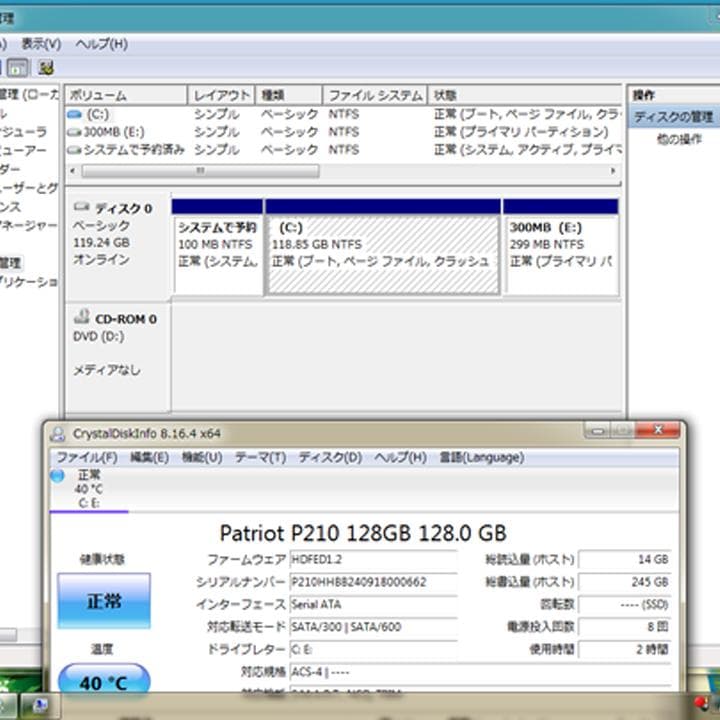Sort by ファイル システム column header
The height and width of the screenshot is (720, 720).
tap(375, 96)
